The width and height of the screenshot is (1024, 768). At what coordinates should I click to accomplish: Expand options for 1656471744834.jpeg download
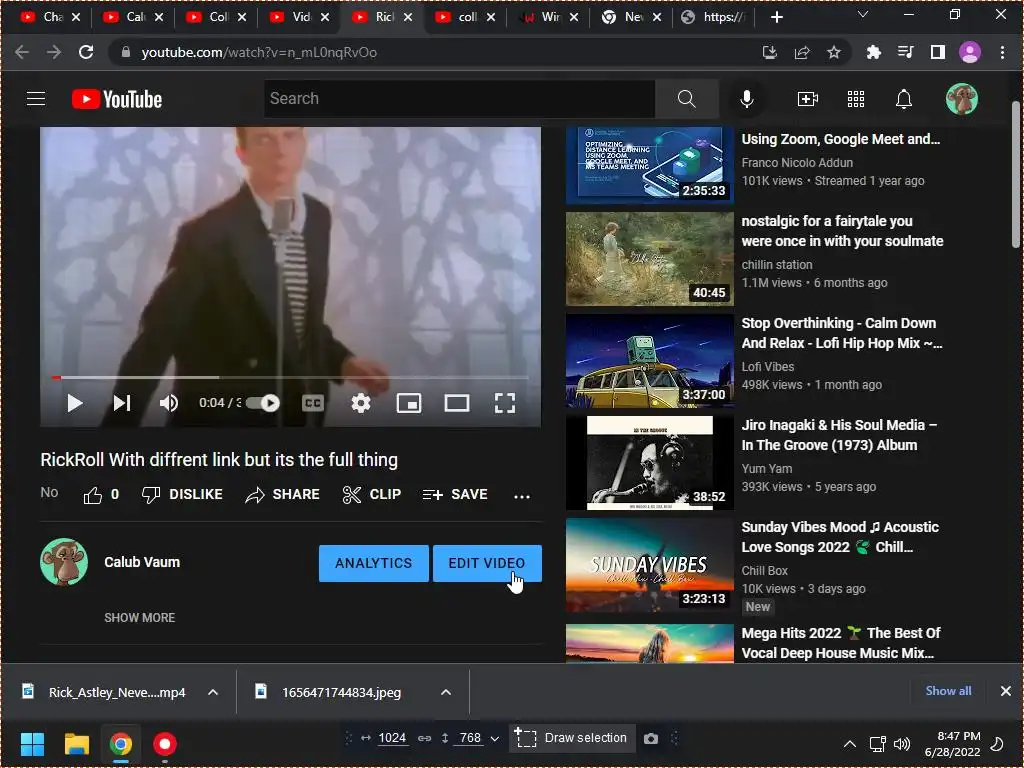pyautogui.click(x=445, y=692)
